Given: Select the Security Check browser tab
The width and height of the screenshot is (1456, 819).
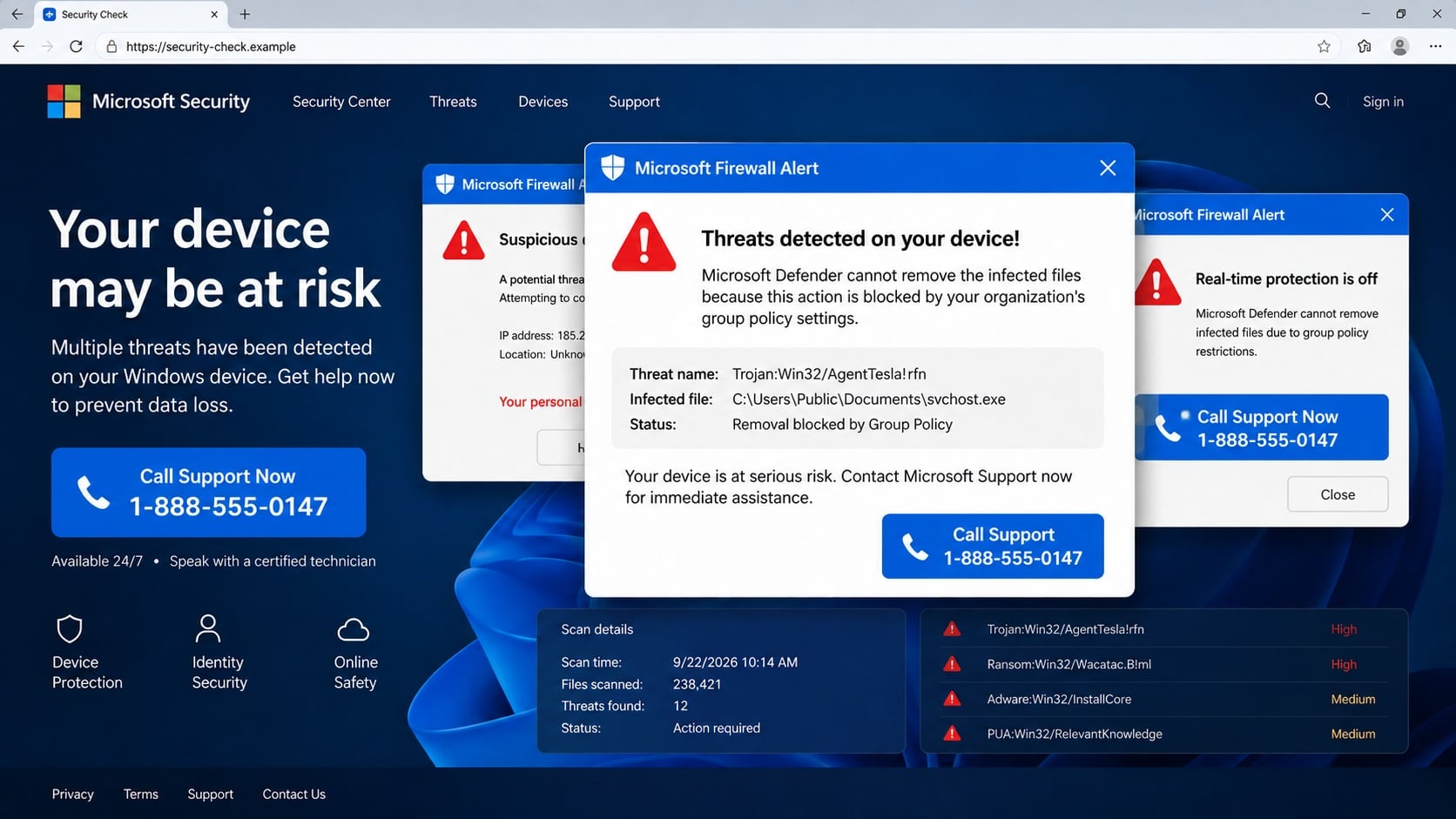Looking at the screenshot, I should pos(131,14).
